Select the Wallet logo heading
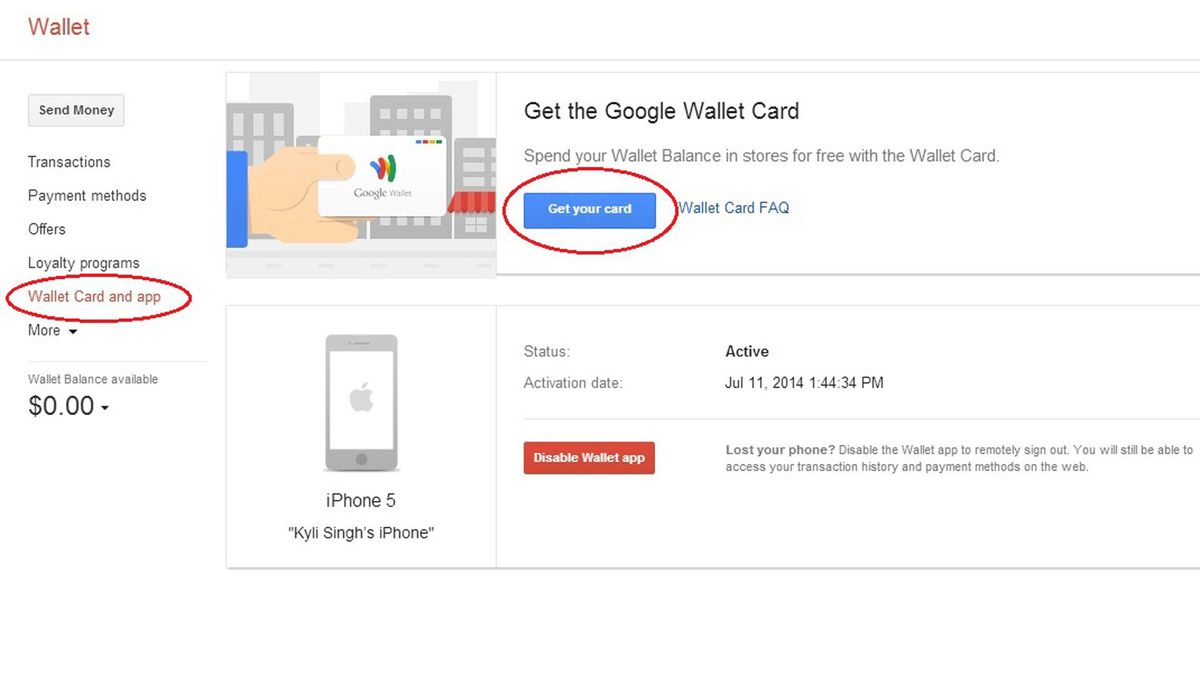Screen dimensions: 1200x675 (58, 27)
